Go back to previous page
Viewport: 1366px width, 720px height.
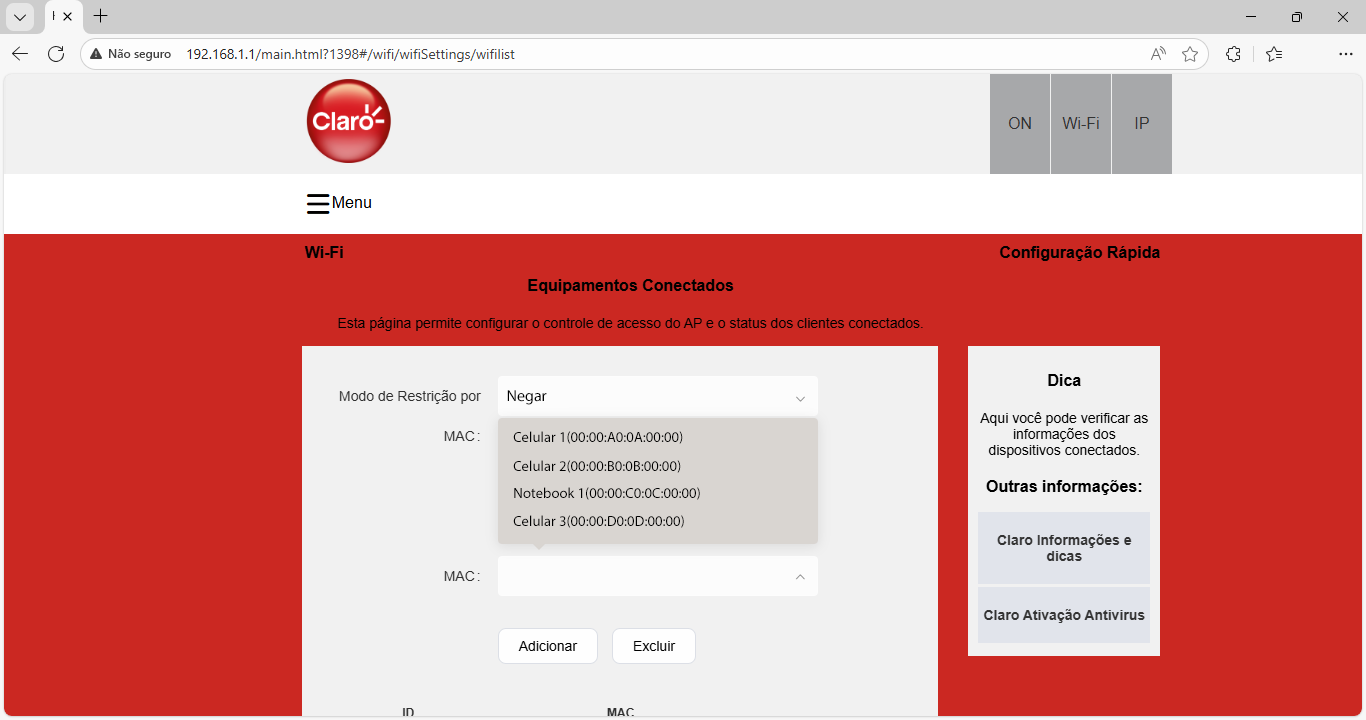[x=20, y=54]
